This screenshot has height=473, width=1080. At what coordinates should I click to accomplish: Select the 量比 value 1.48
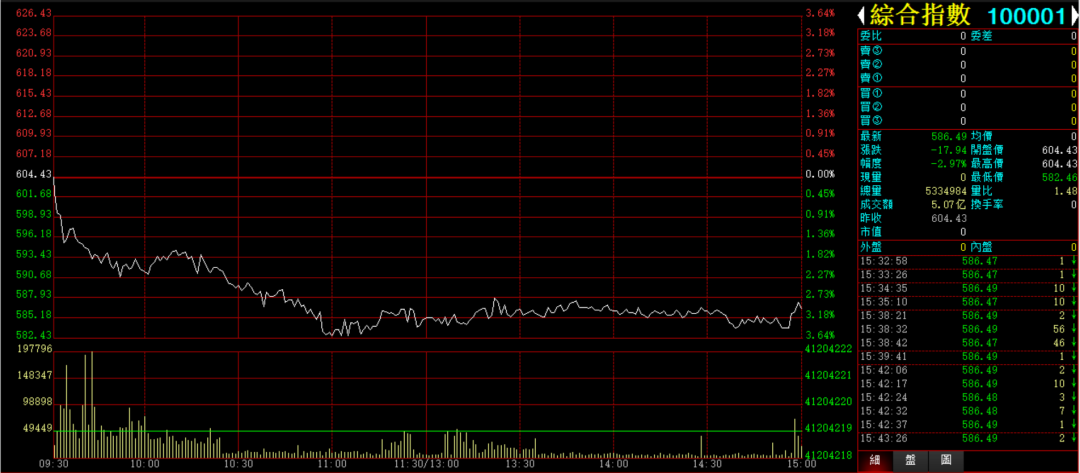(1067, 191)
